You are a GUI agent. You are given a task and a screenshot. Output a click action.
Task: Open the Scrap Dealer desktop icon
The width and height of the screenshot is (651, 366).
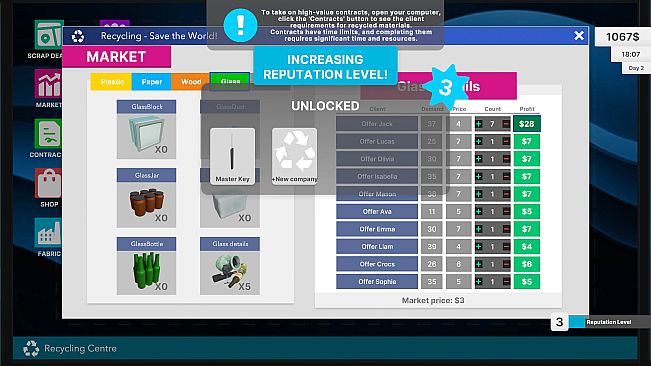click(x=49, y=35)
